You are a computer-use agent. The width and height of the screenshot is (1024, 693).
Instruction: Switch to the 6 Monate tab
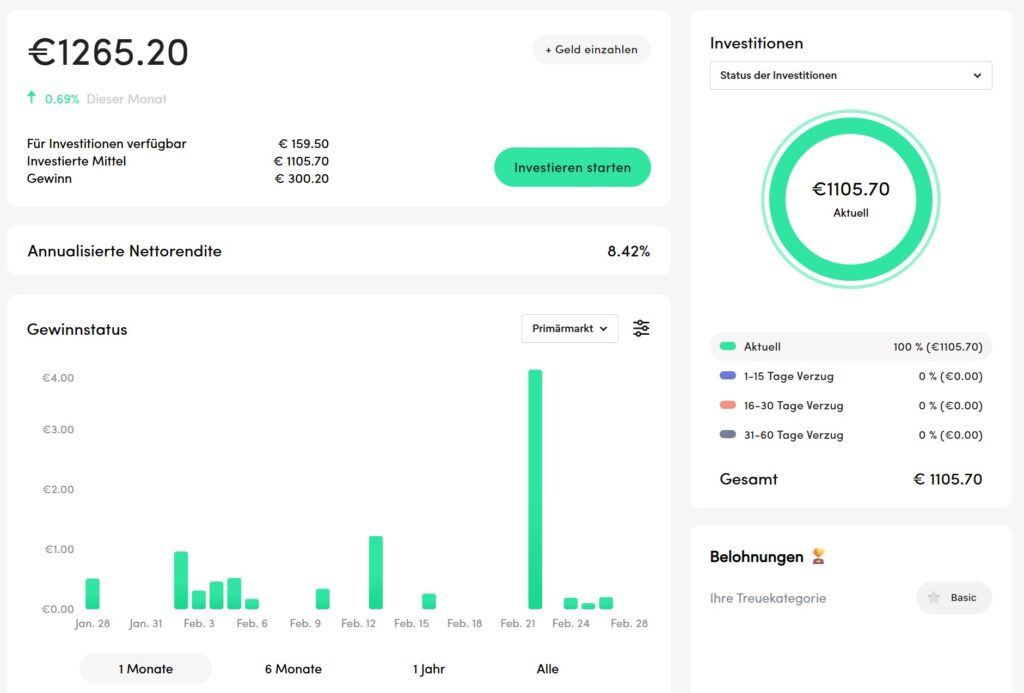[293, 669]
